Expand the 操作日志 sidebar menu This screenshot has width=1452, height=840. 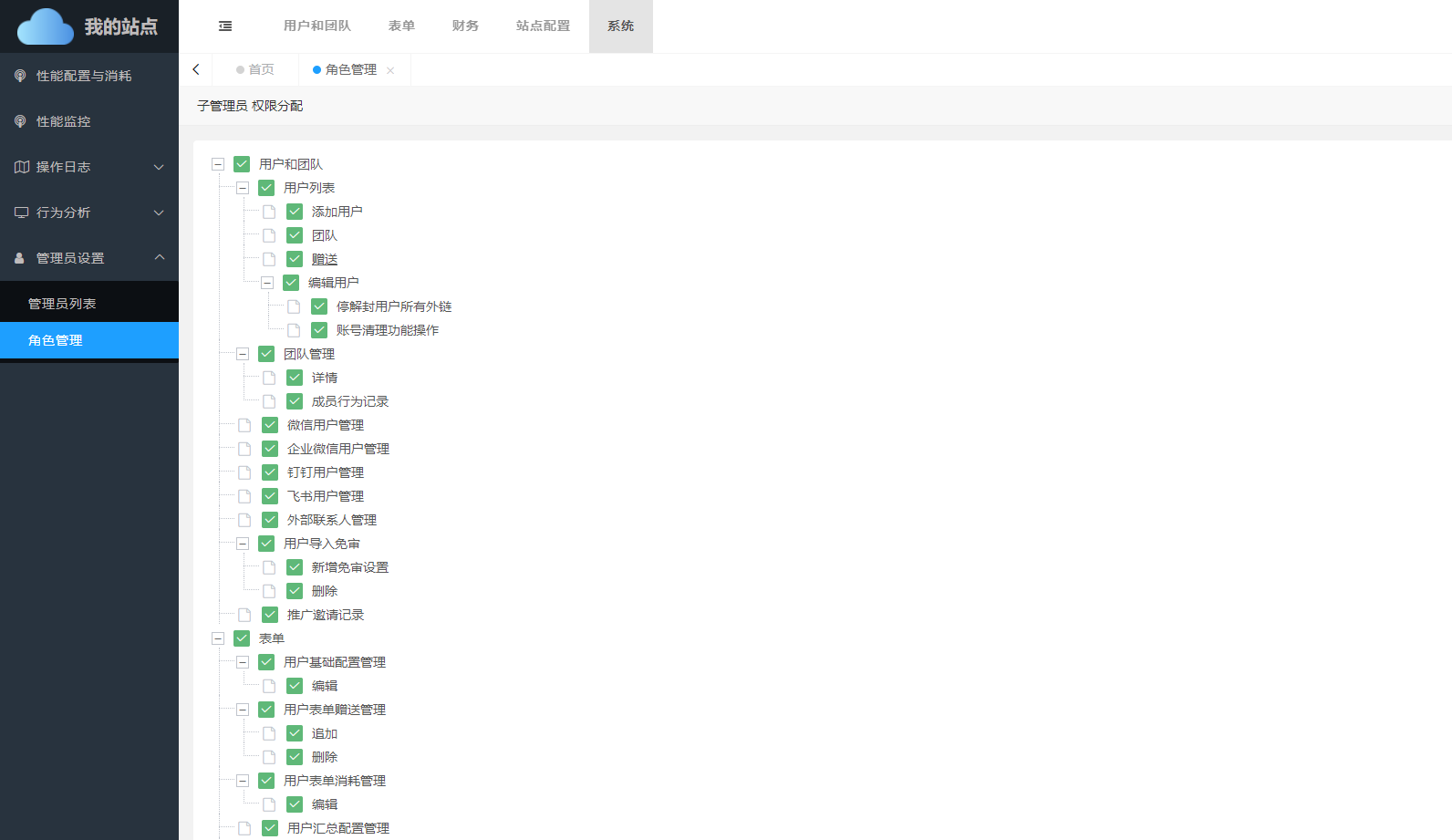(159, 167)
